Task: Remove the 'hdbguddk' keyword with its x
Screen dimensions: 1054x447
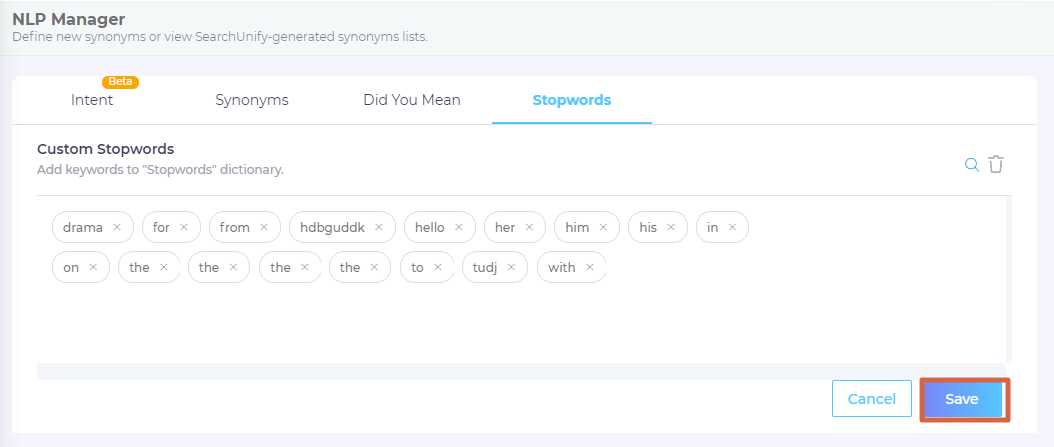Action: coord(378,227)
